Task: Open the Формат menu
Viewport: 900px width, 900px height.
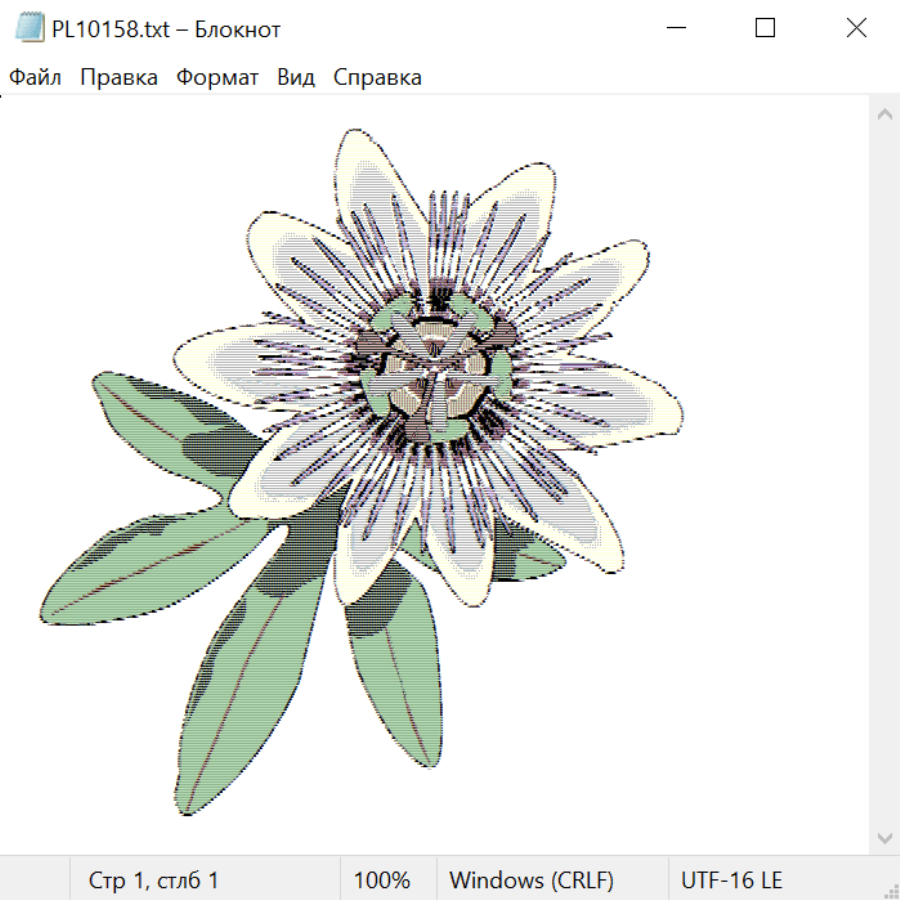Action: tap(217, 78)
